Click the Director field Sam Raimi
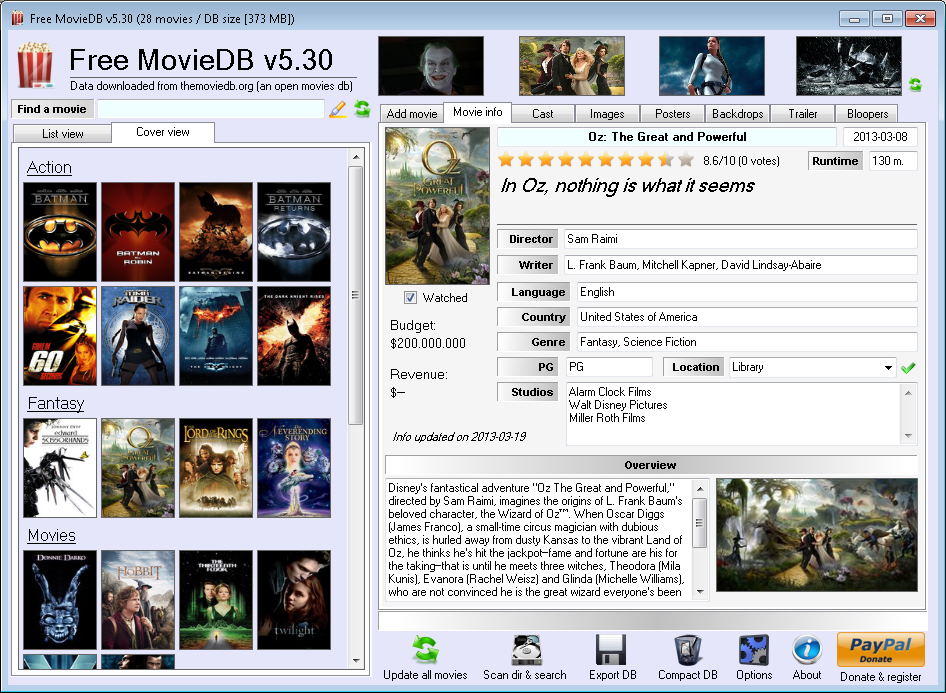 pyautogui.click(x=740, y=239)
